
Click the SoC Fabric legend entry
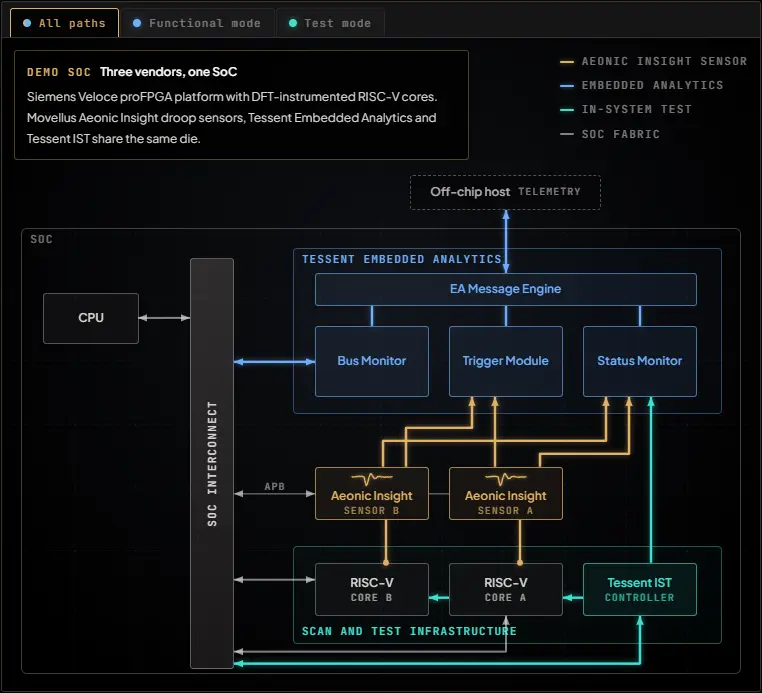pos(610,134)
